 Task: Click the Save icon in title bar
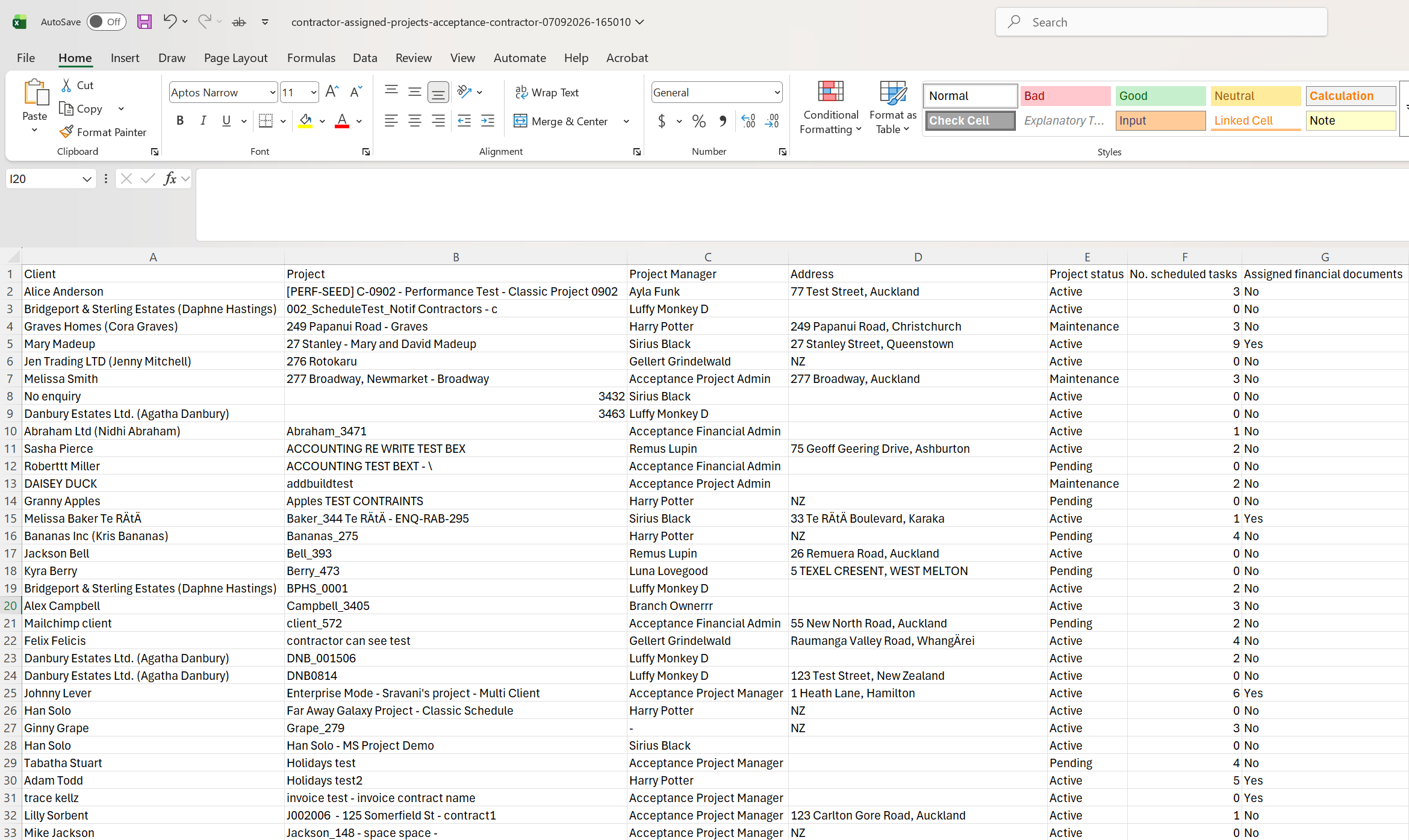tap(145, 22)
